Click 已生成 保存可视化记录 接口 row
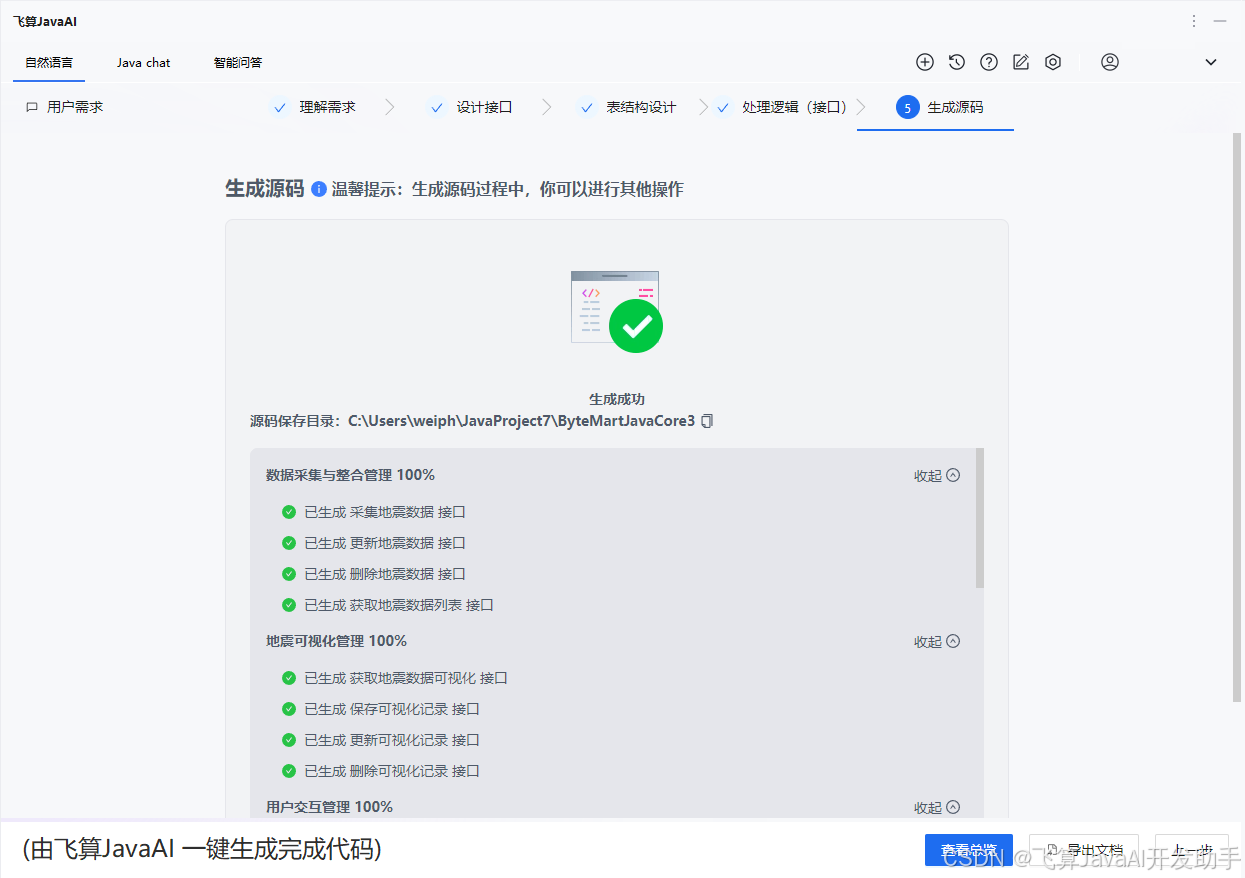The width and height of the screenshot is (1245, 878). tap(381, 709)
